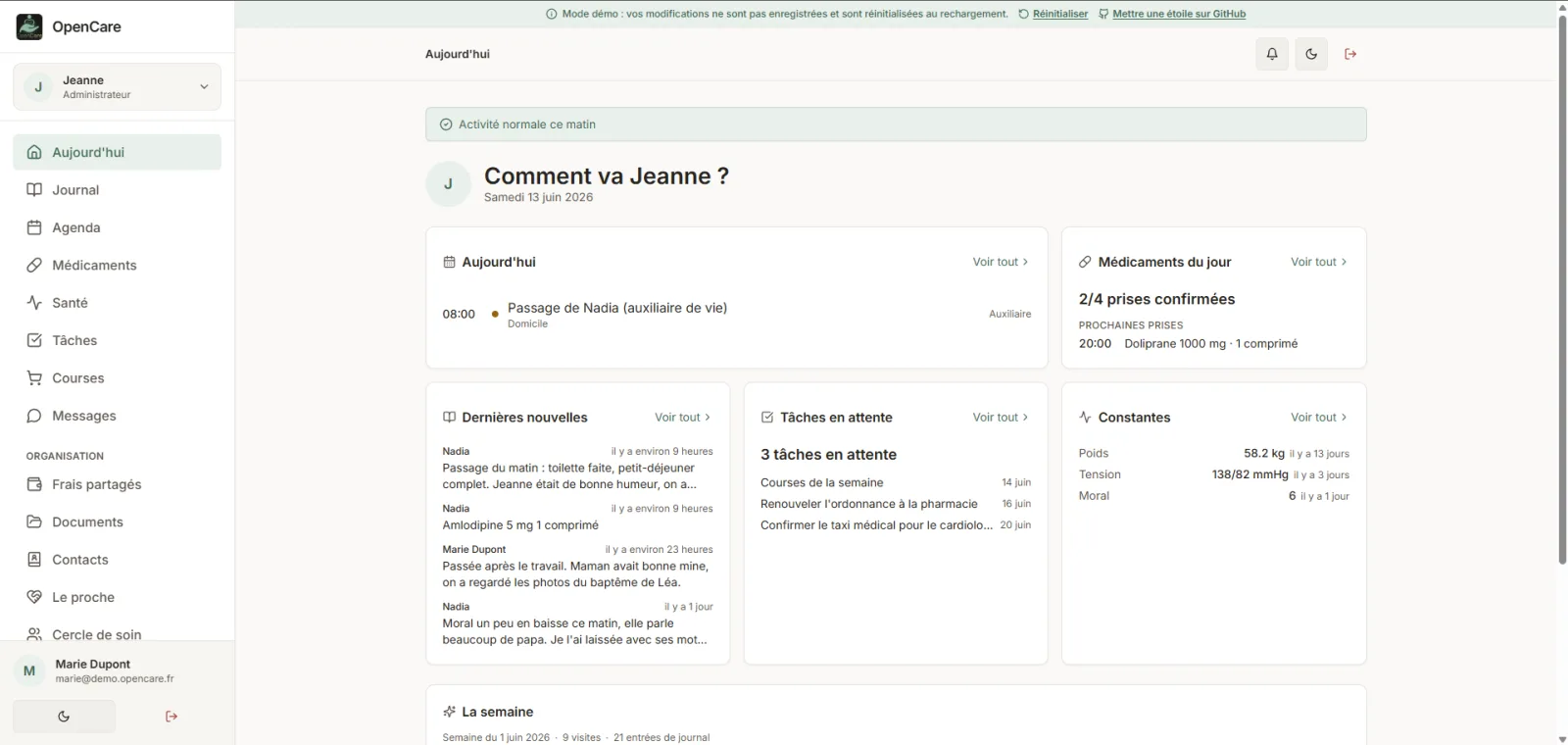Open the Frais partagés wallet icon
1568x745 pixels.
tap(34, 484)
